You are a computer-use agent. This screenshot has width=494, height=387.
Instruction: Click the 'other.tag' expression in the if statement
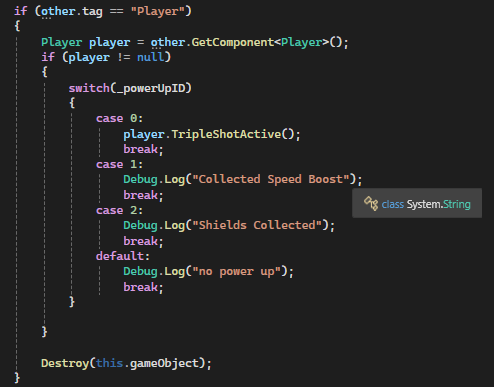tap(72, 11)
